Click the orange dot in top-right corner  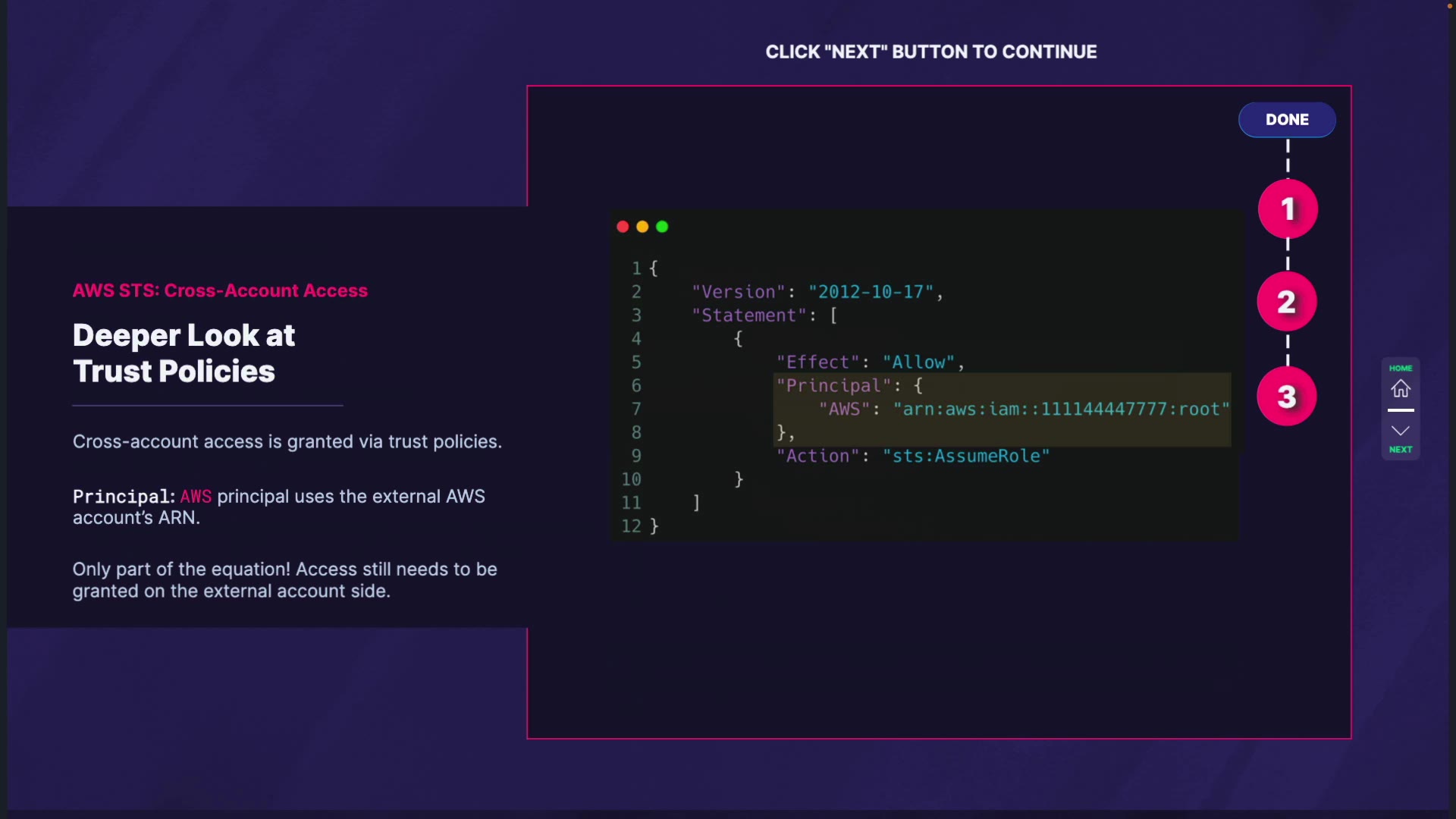[x=1449, y=6]
